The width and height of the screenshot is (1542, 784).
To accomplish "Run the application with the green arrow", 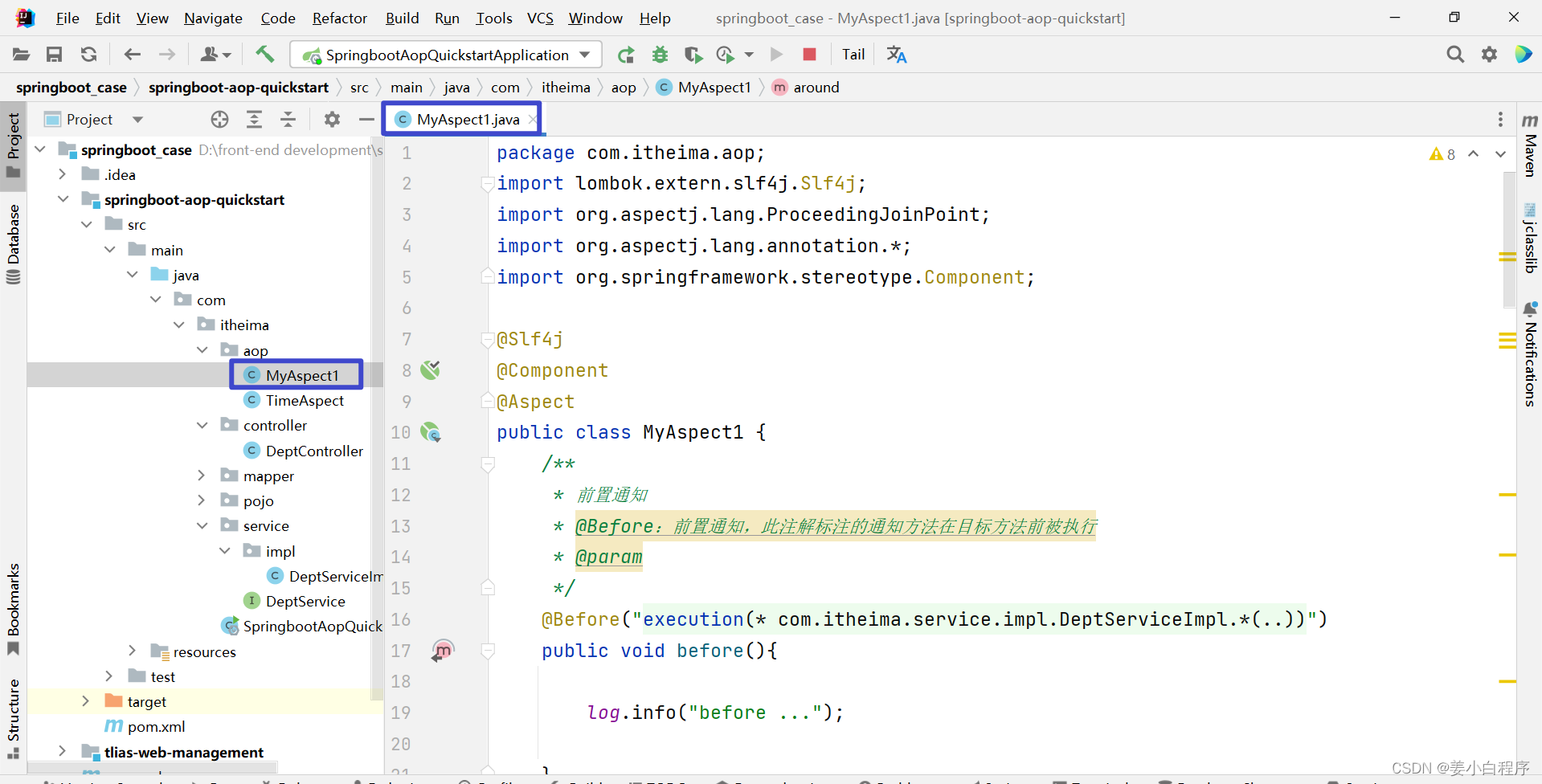I will 775,54.
